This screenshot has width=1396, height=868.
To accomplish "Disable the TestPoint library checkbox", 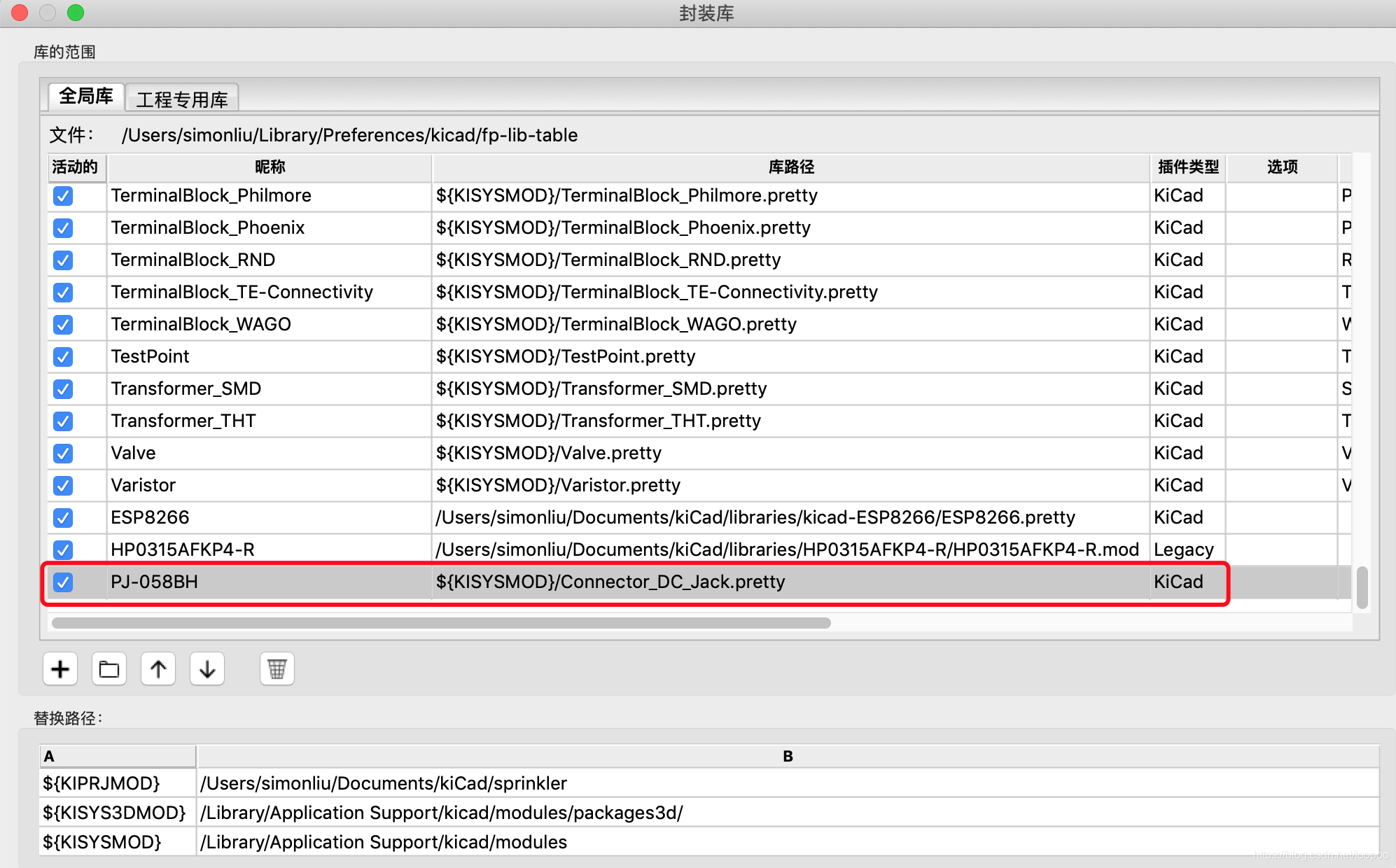I will [63, 356].
